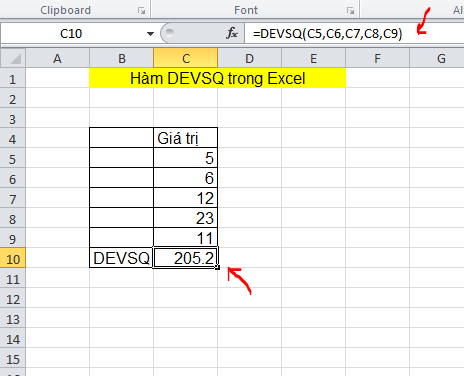Select the cell containing 5
Screen dimensions: 464x376
(185, 158)
